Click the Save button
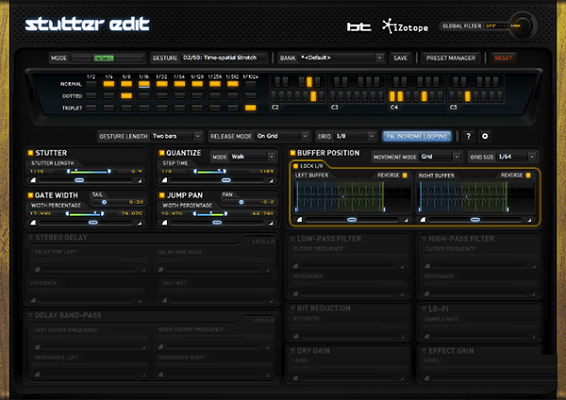This screenshot has height=400, width=566. [x=400, y=58]
